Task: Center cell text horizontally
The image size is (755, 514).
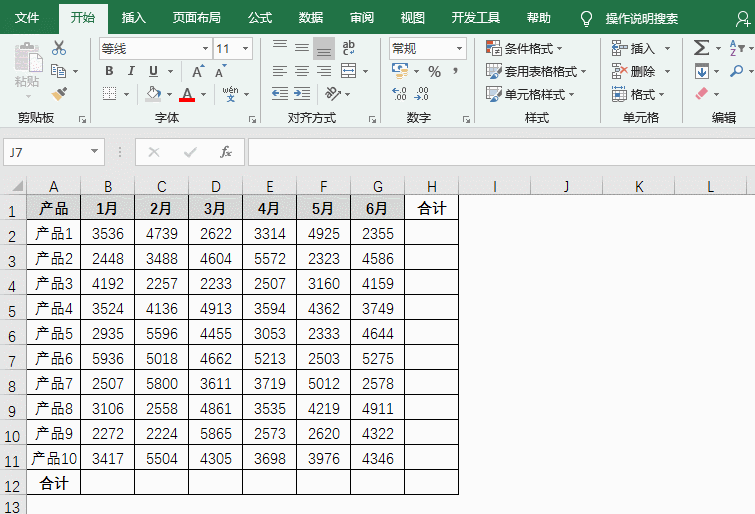Action: point(302,71)
